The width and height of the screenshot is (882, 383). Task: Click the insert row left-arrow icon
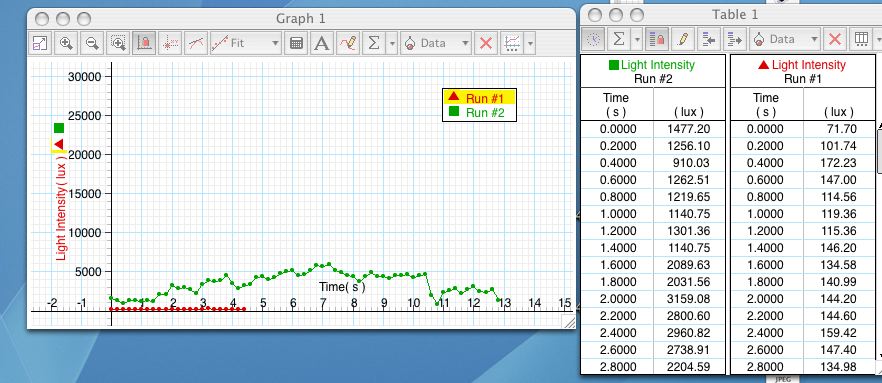708,39
